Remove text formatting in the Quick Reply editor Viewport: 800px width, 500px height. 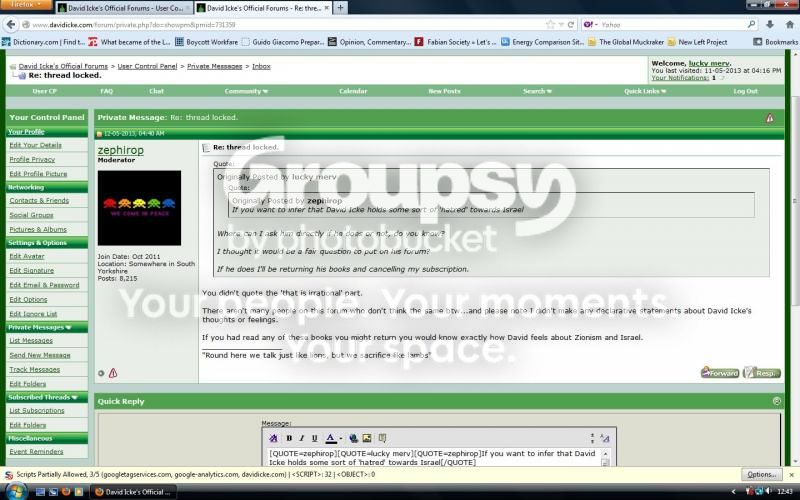click(273, 438)
